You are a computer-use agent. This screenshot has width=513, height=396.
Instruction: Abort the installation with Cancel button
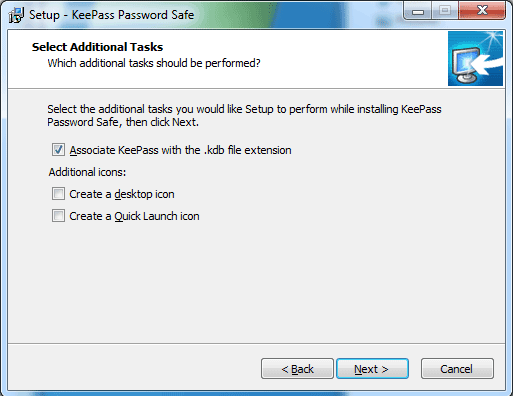click(457, 369)
